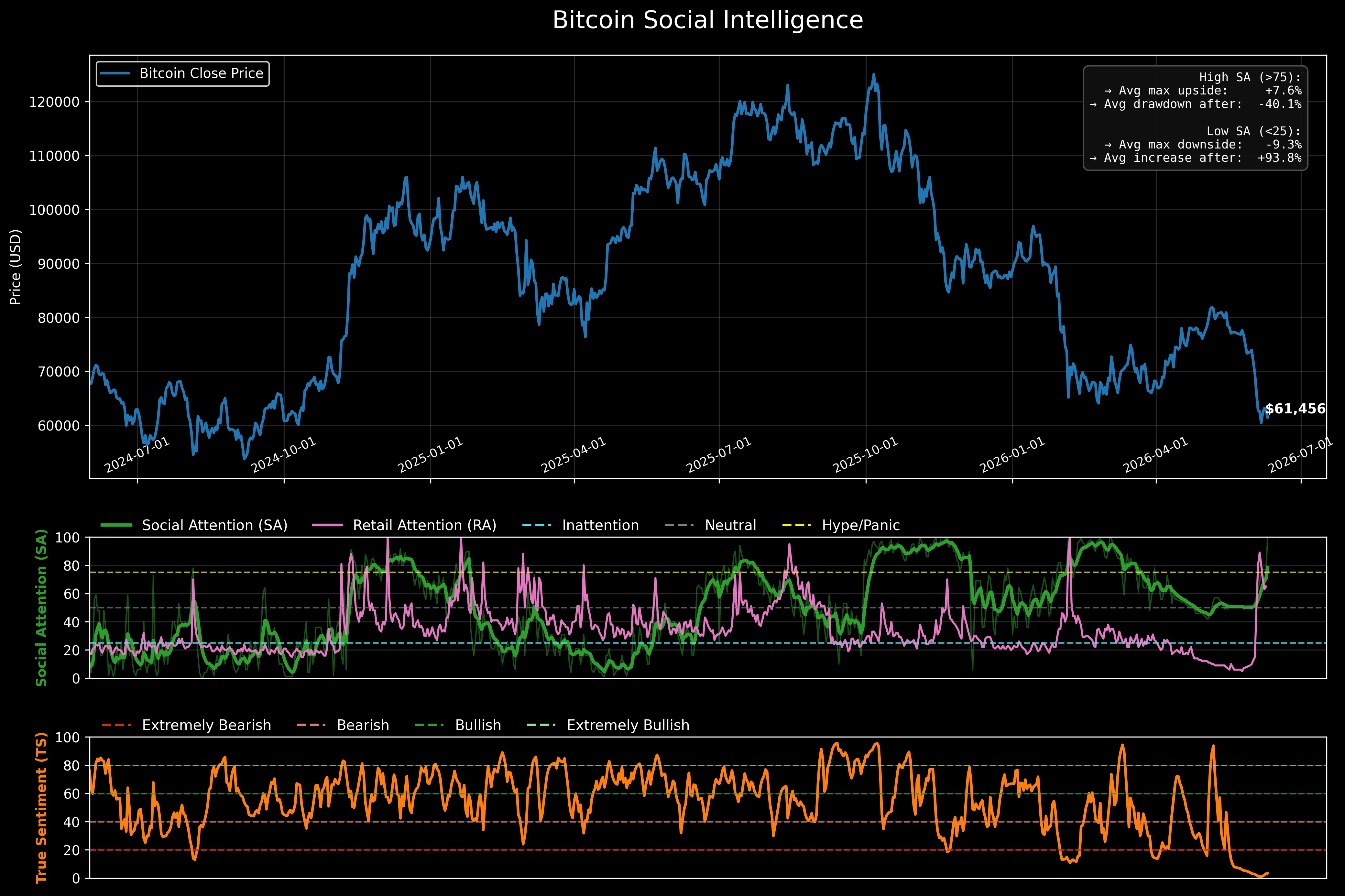Click the 2025-10-01 date tick label
Image resolution: width=1345 pixels, height=896 pixels.
click(x=866, y=455)
